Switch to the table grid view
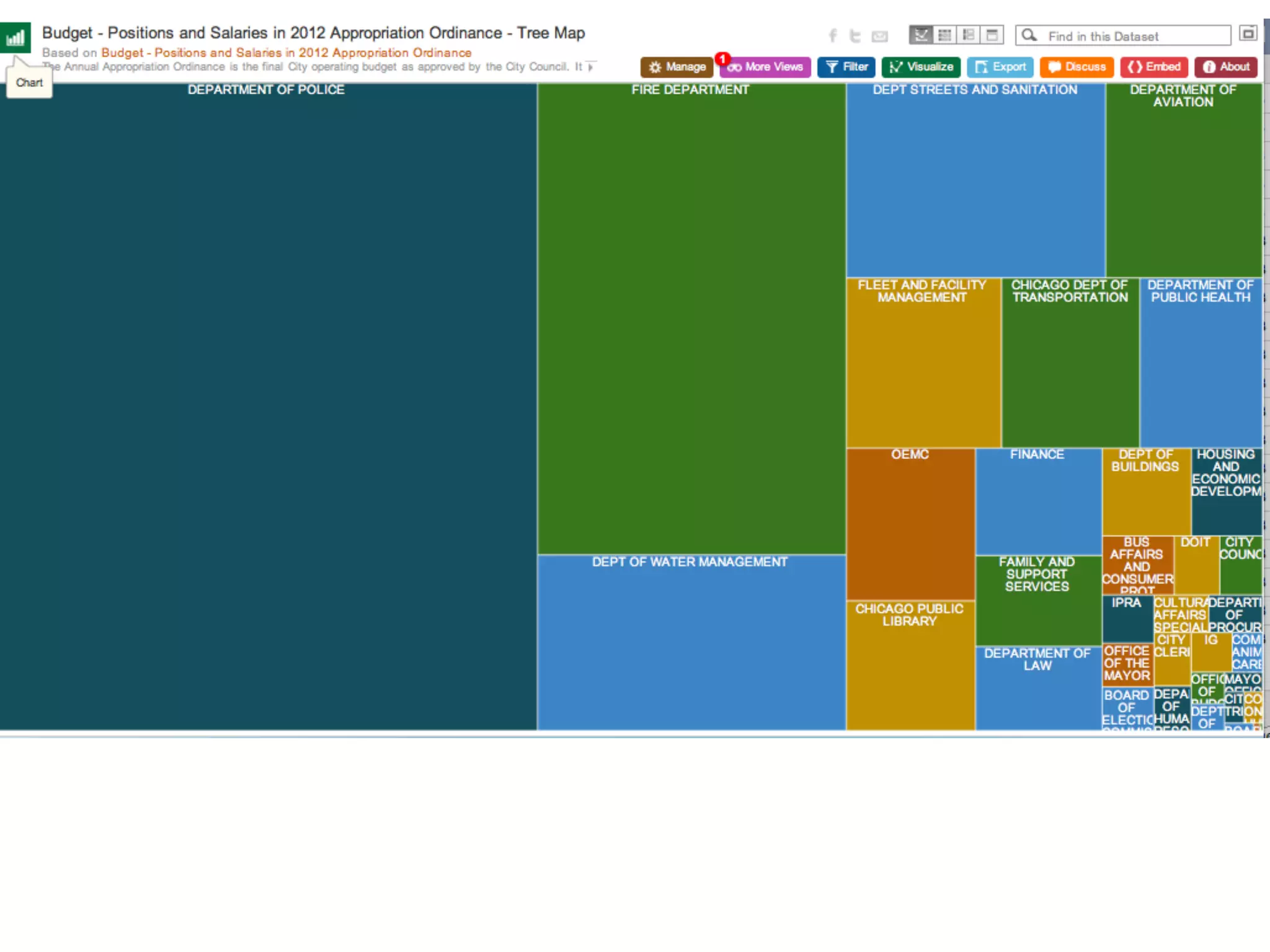This screenshot has width=1270, height=952. [944, 35]
